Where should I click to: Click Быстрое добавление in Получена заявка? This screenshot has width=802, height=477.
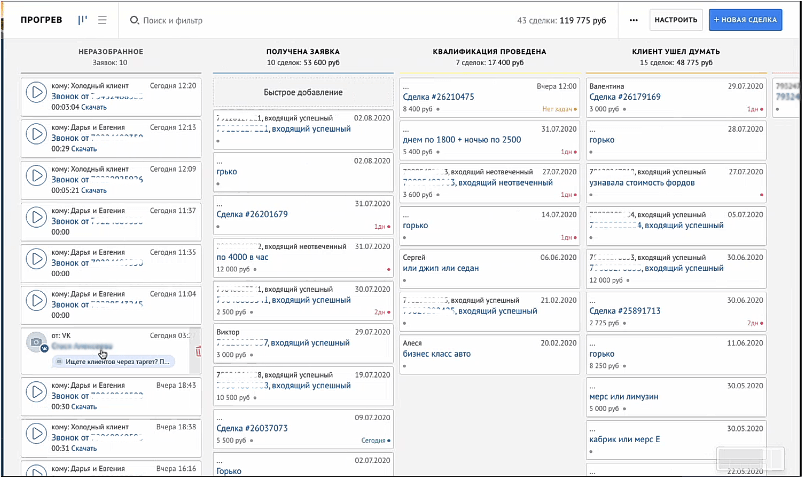pos(303,92)
